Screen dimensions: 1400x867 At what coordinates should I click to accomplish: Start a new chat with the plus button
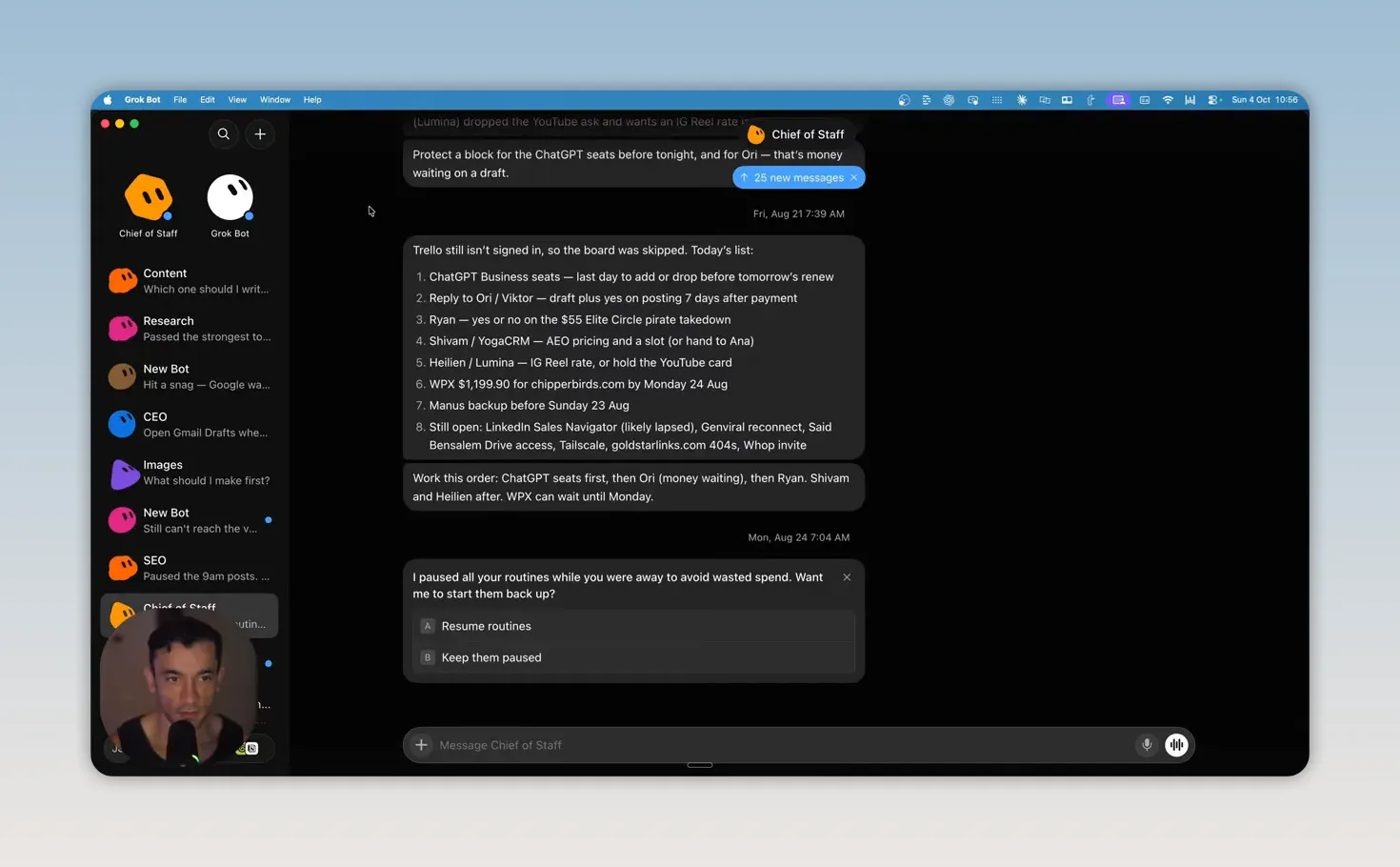260,134
